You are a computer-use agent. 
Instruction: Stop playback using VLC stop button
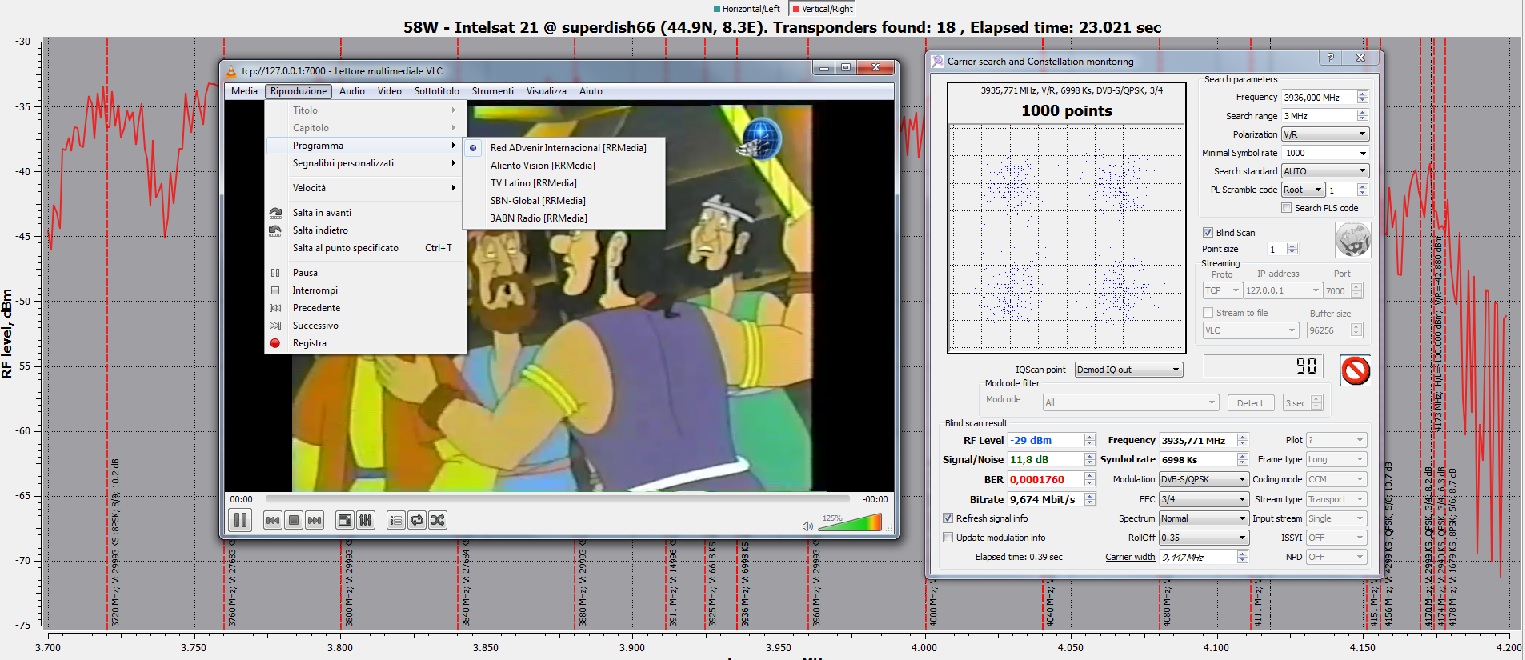tap(293, 520)
